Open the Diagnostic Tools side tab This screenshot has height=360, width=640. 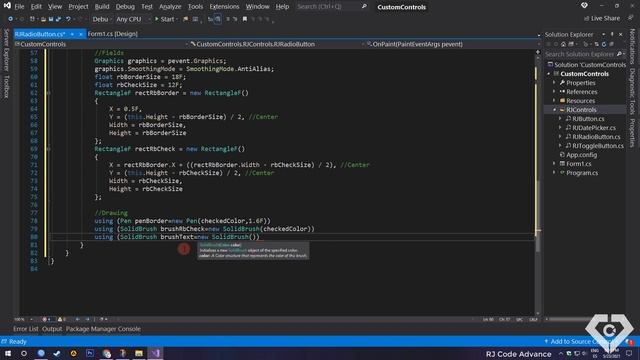(632, 91)
